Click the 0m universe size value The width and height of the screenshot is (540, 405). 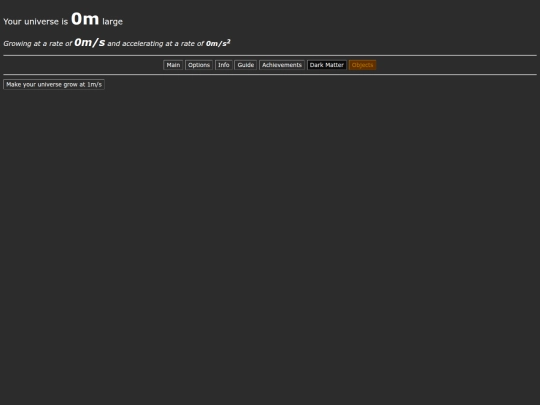coord(85,19)
